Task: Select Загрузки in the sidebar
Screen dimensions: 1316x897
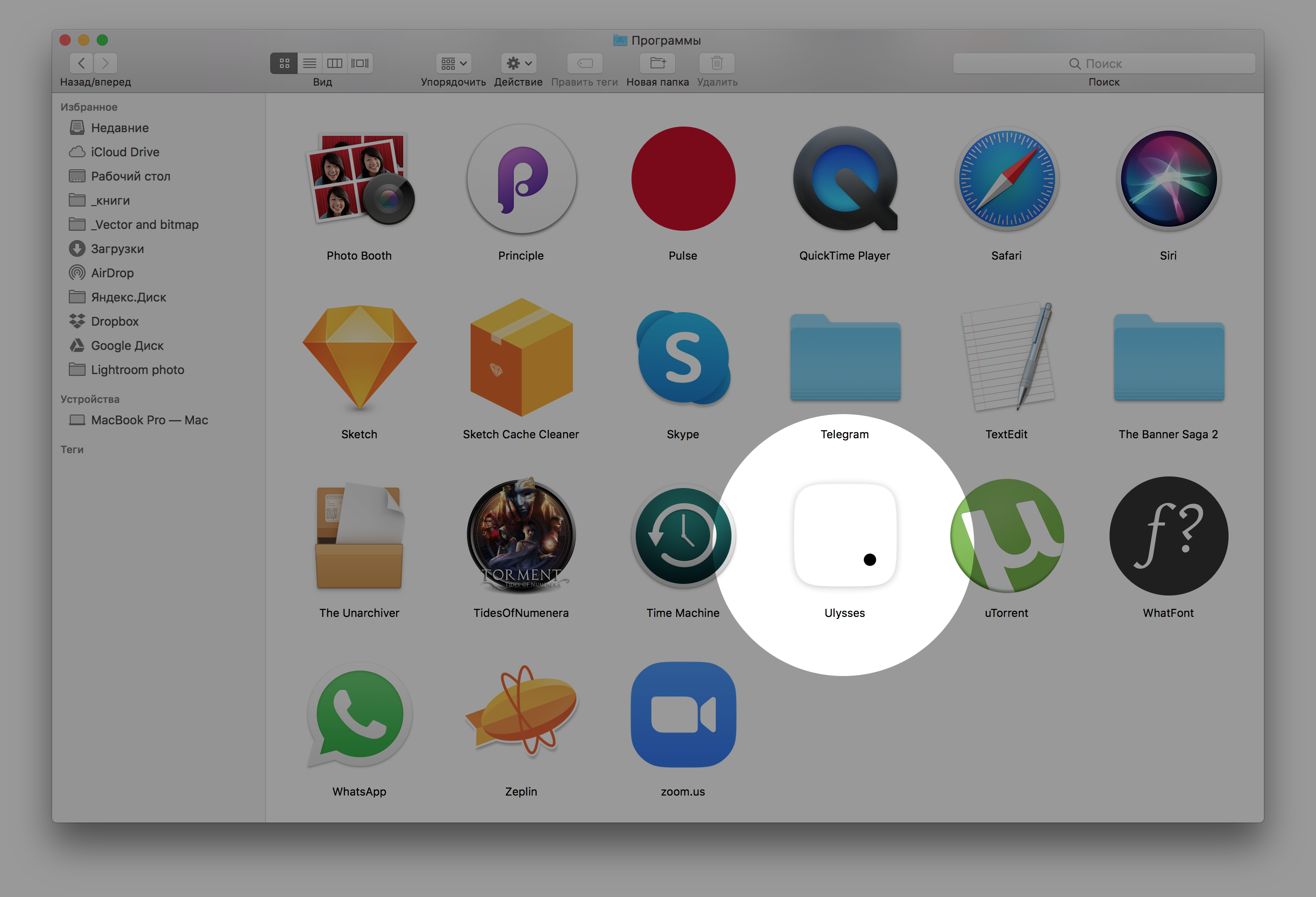Action: coord(117,249)
